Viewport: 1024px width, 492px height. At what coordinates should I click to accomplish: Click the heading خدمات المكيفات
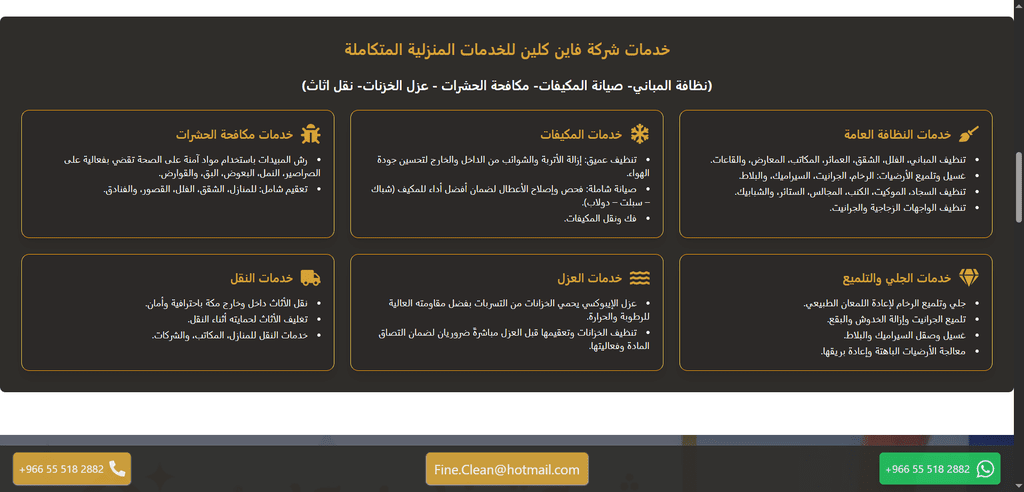tap(581, 135)
